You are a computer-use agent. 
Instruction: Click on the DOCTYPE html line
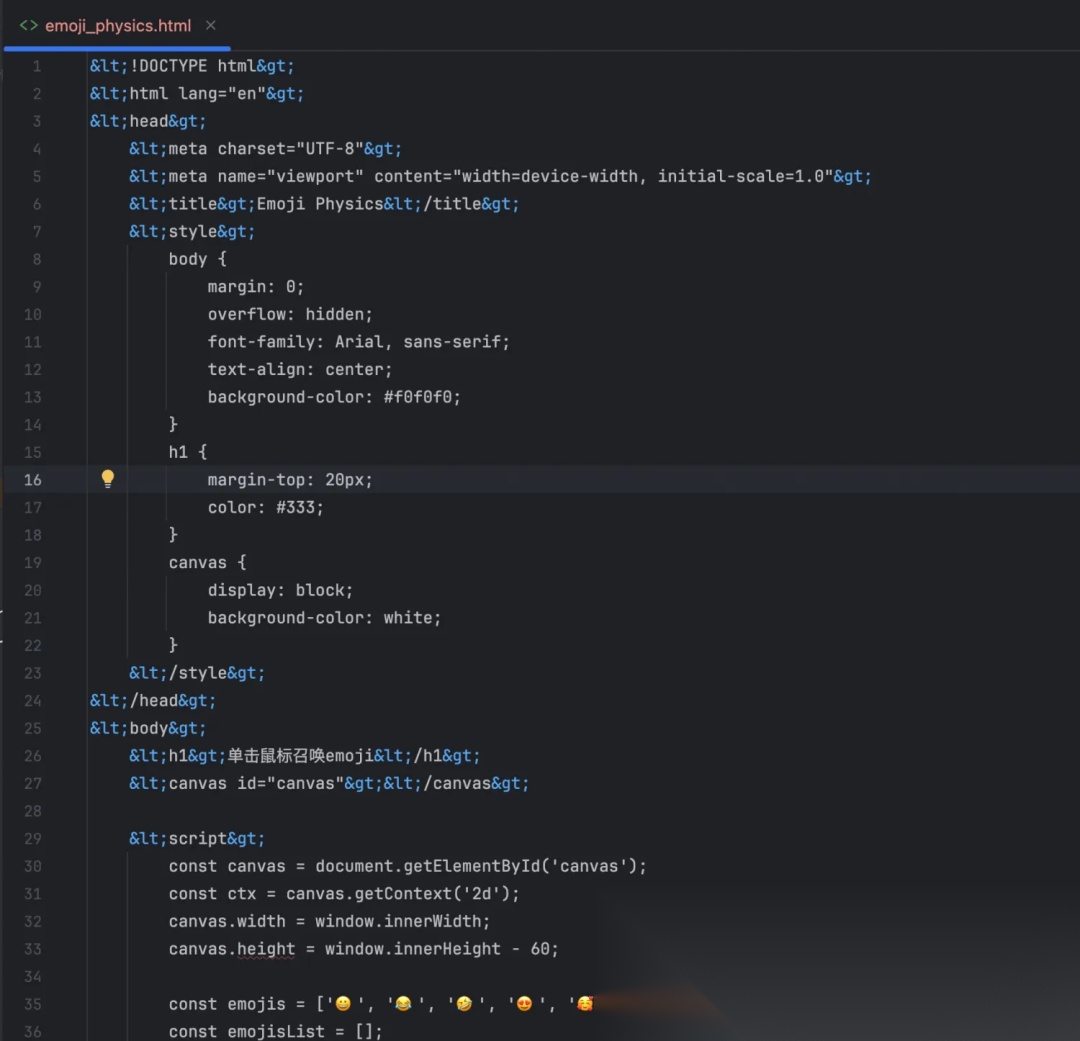(x=192, y=66)
